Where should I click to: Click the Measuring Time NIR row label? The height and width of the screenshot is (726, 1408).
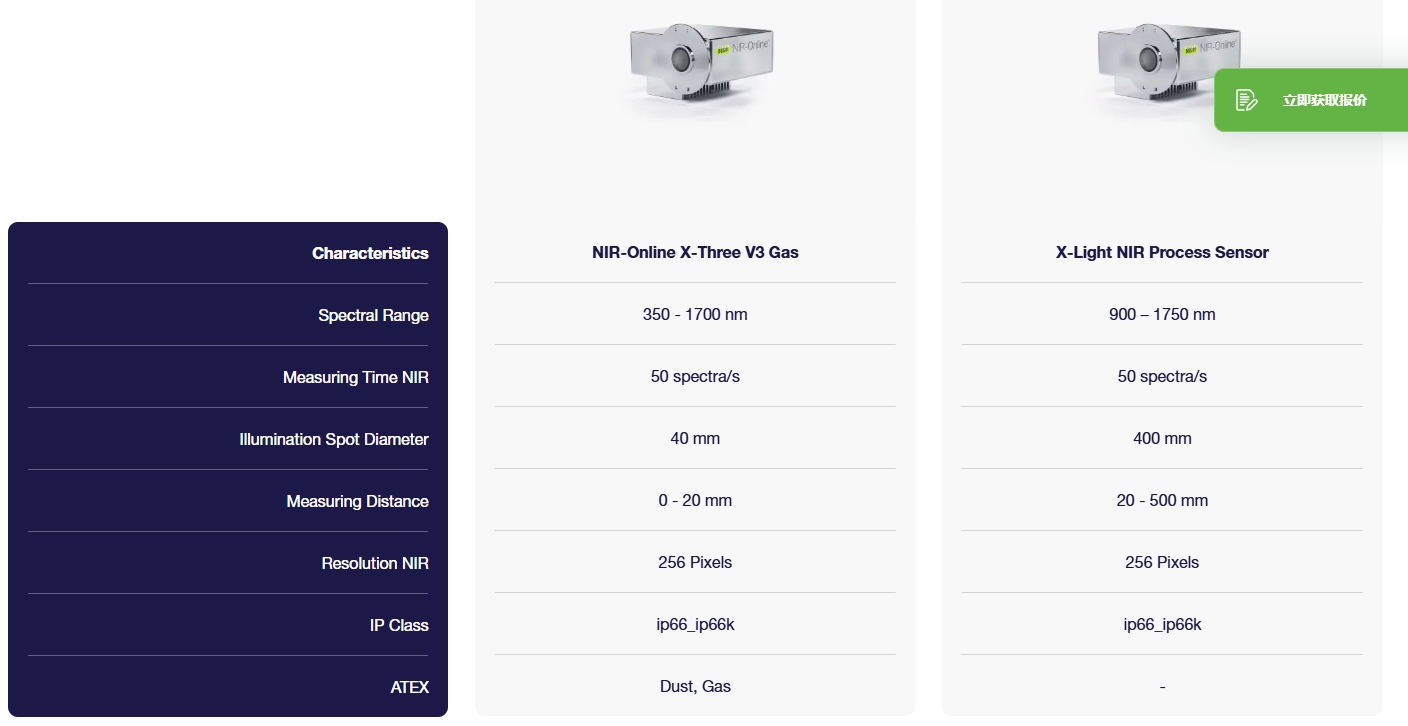[x=355, y=377]
